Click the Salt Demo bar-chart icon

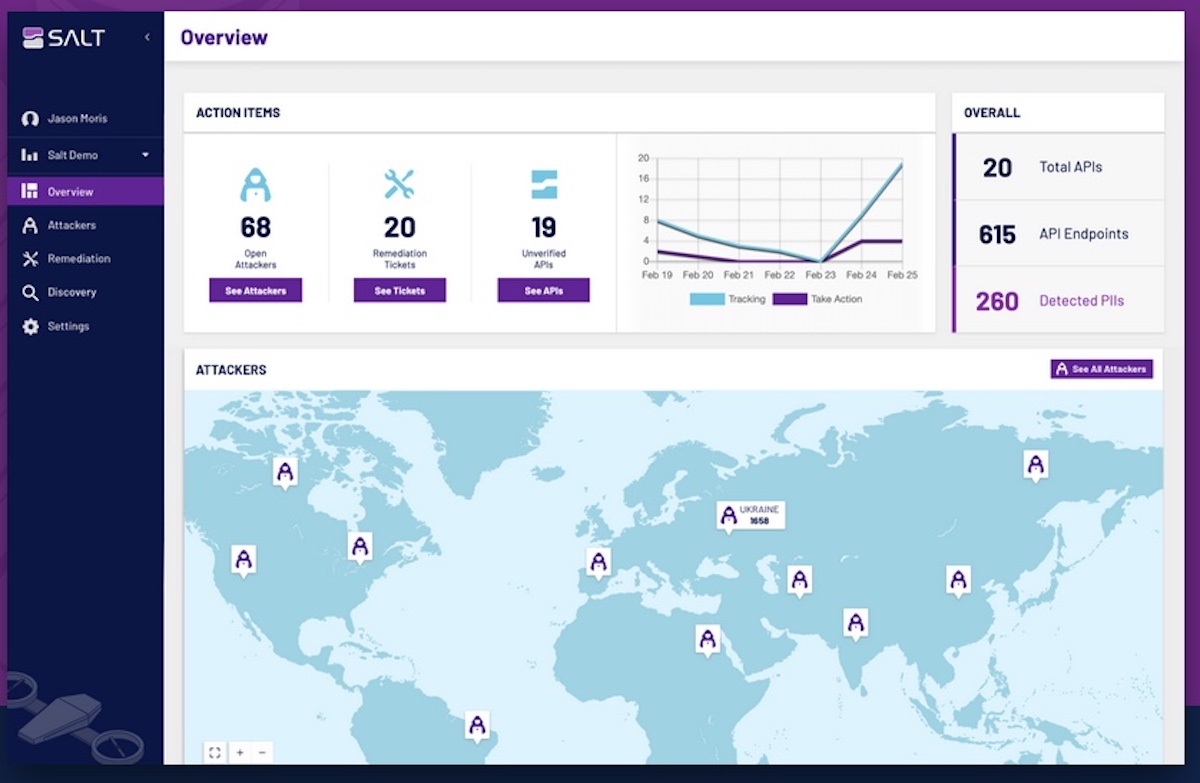30,155
